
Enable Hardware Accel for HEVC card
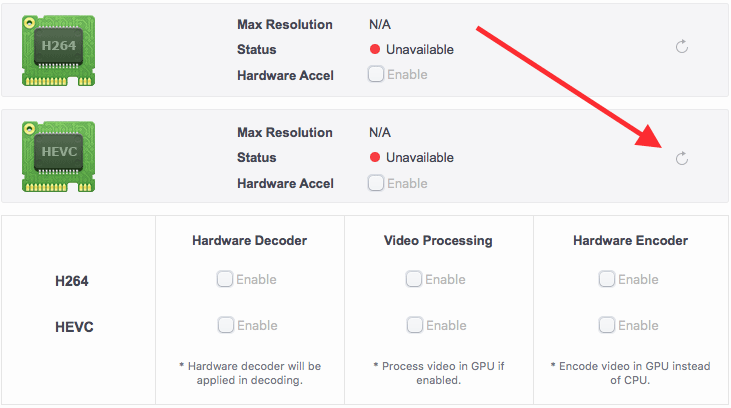(x=376, y=182)
